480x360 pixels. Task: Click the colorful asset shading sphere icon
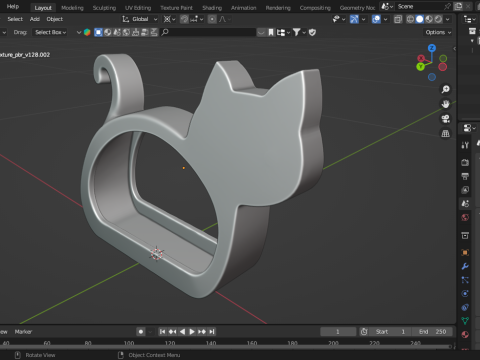[87, 32]
